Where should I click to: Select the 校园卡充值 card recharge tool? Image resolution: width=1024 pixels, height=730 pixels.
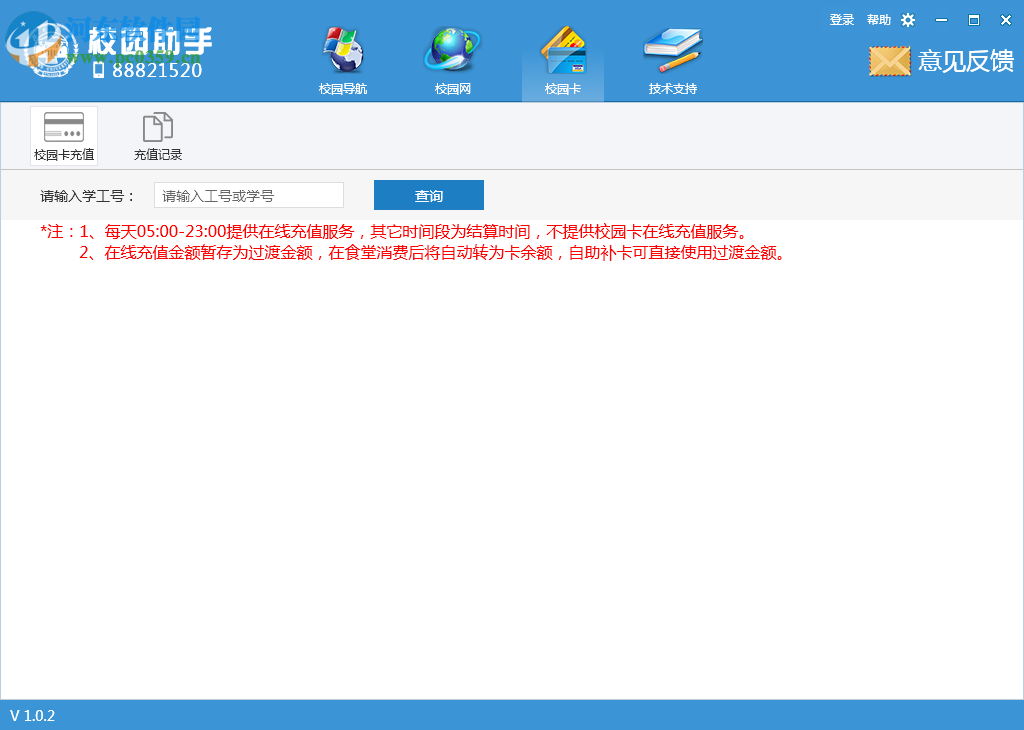[64, 134]
